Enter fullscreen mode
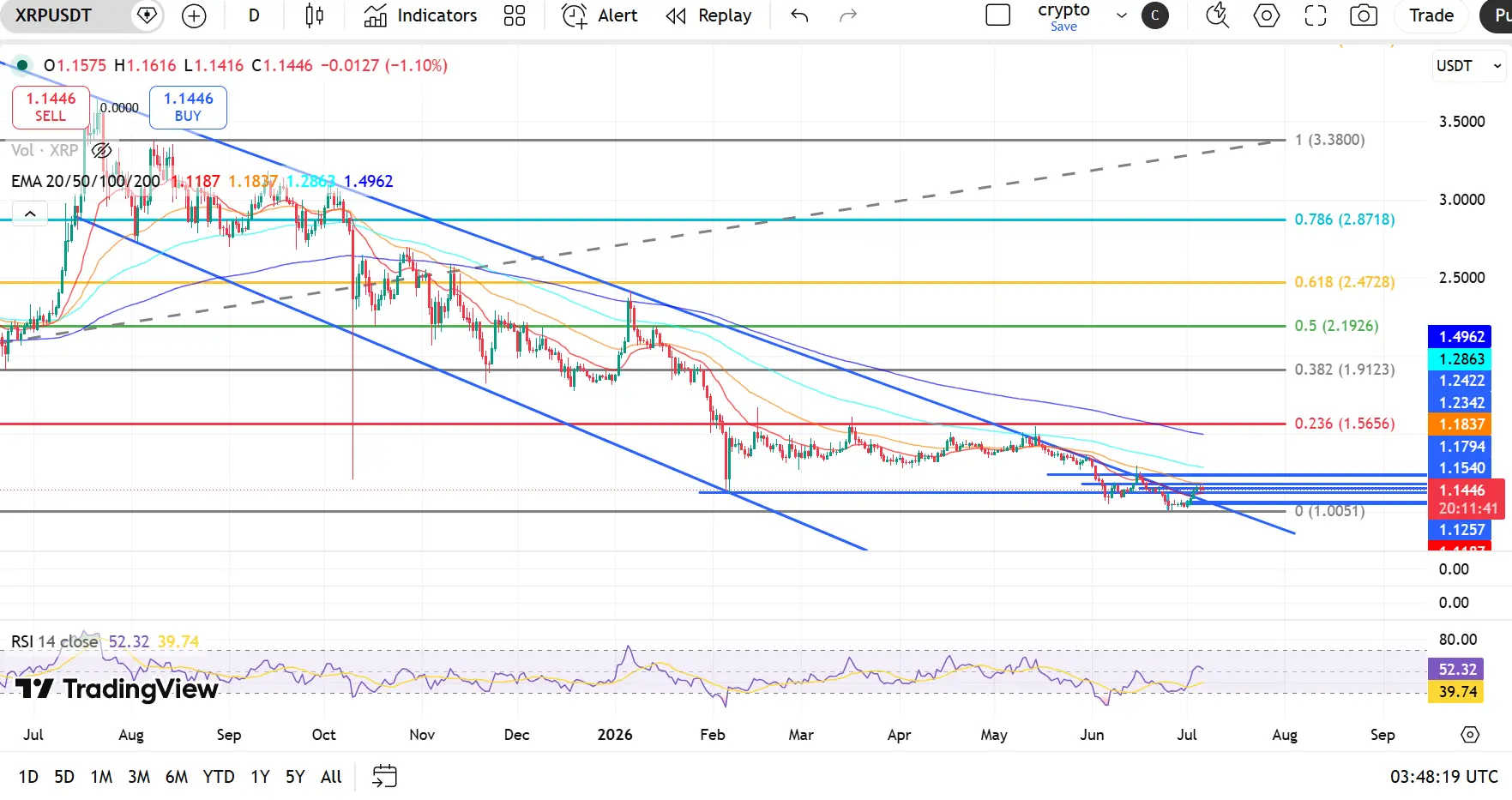This screenshot has width=1512, height=800. 1316,15
